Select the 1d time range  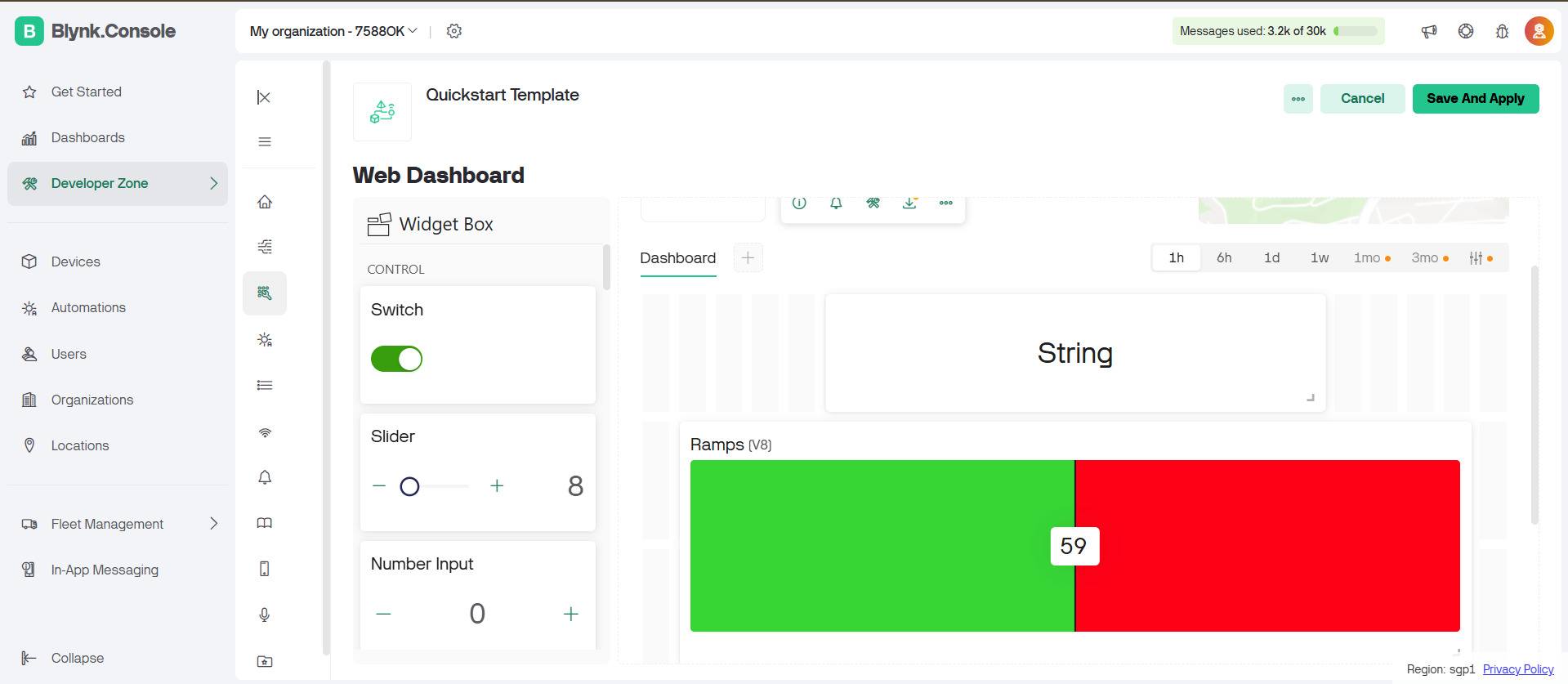pyautogui.click(x=1272, y=257)
